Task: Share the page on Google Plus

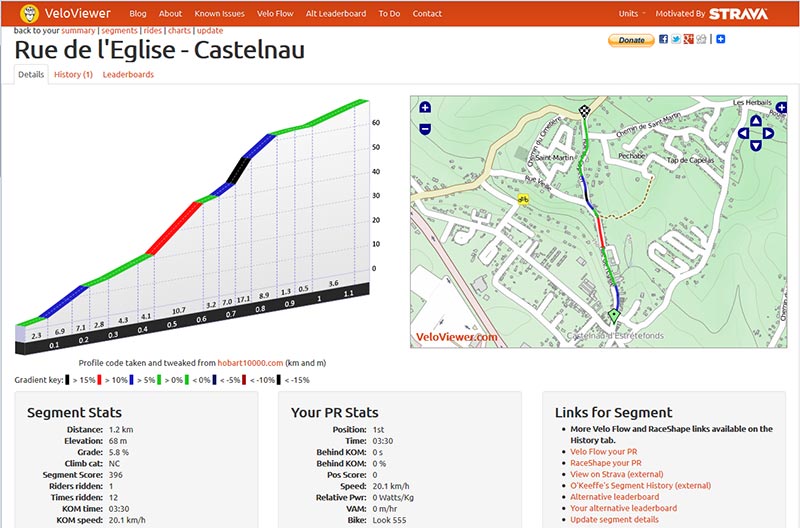Action: [x=689, y=39]
